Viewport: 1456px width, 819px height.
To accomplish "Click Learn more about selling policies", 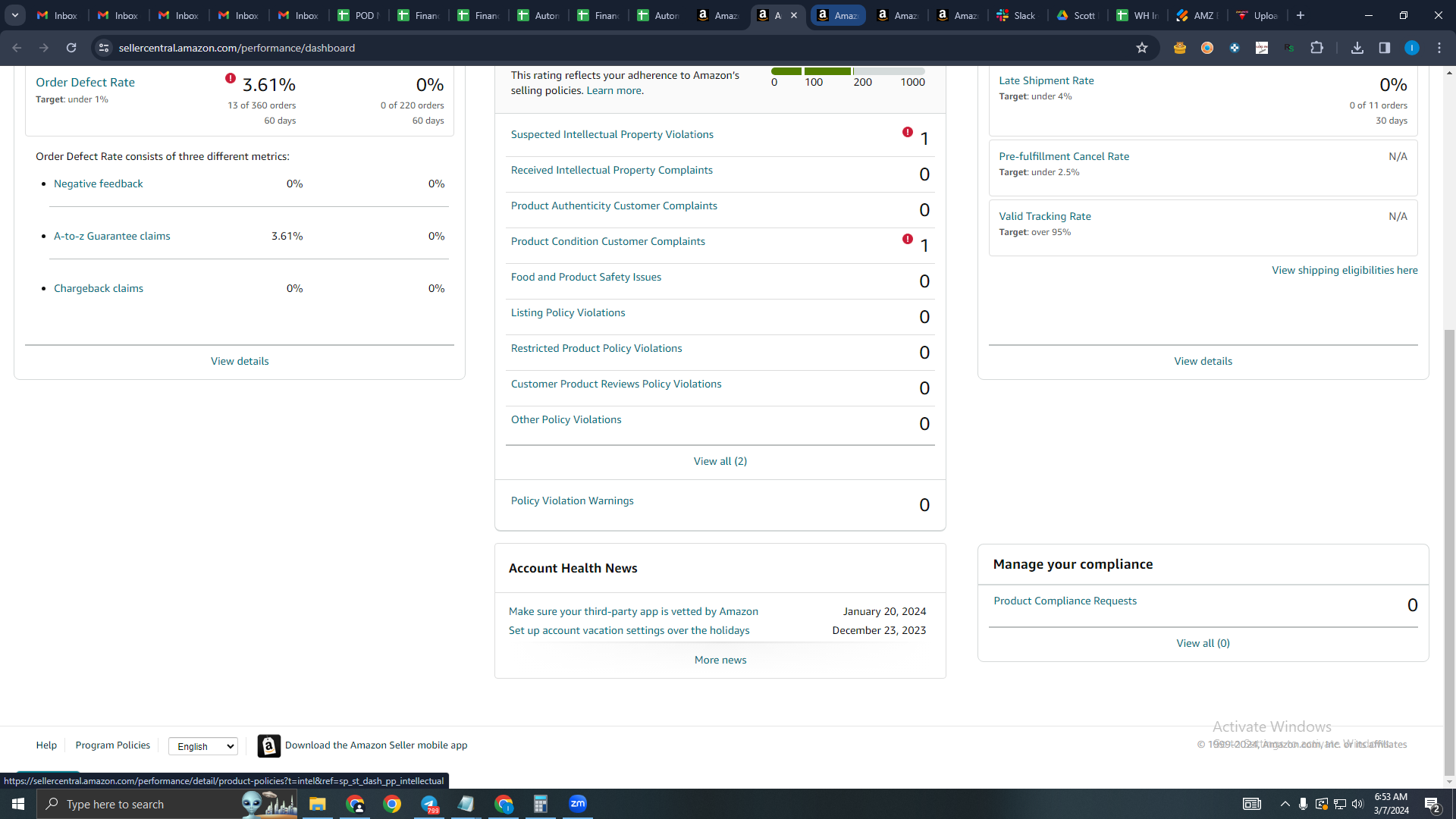I will tap(614, 90).
